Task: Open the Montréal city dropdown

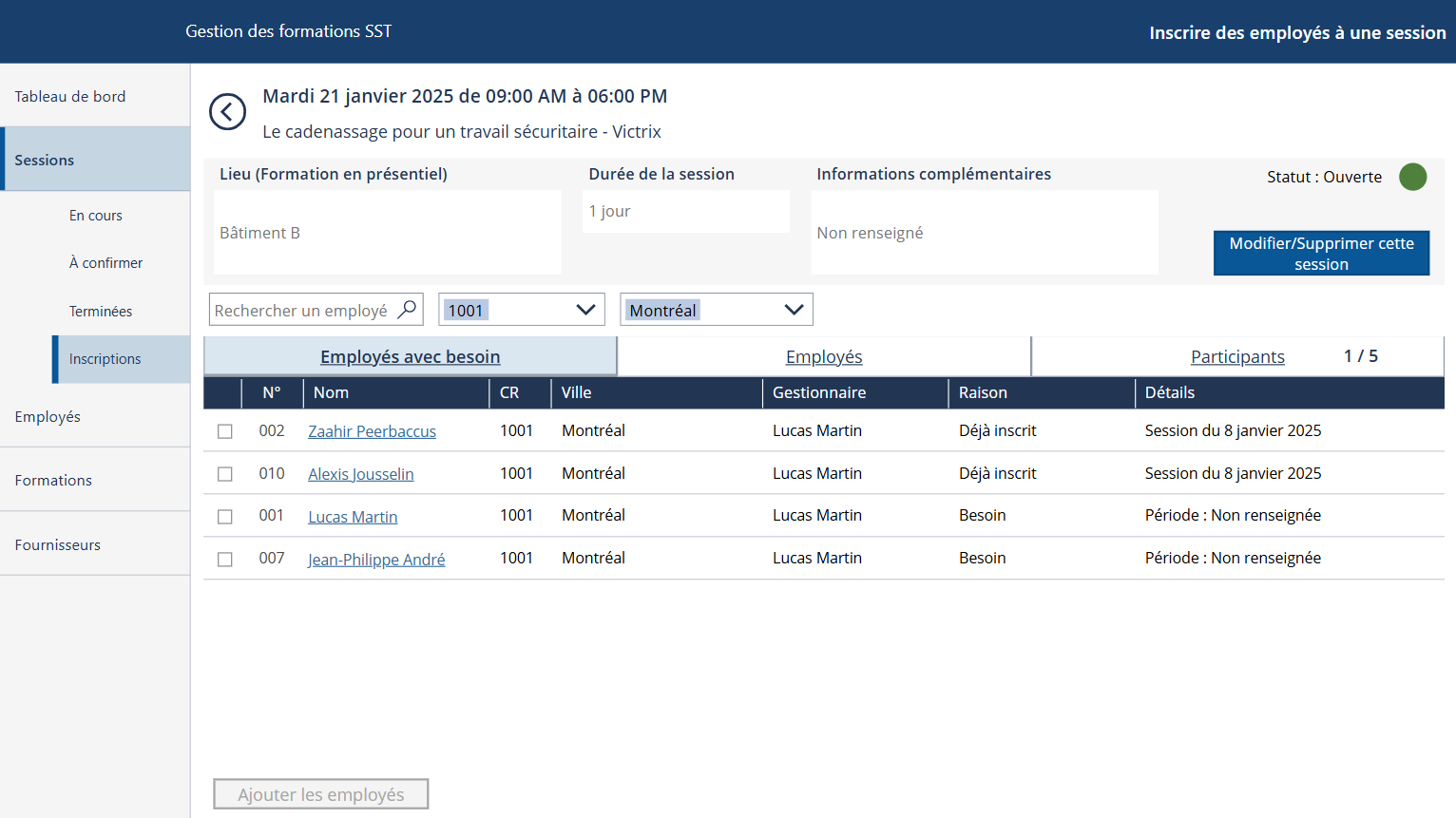Action: click(717, 310)
